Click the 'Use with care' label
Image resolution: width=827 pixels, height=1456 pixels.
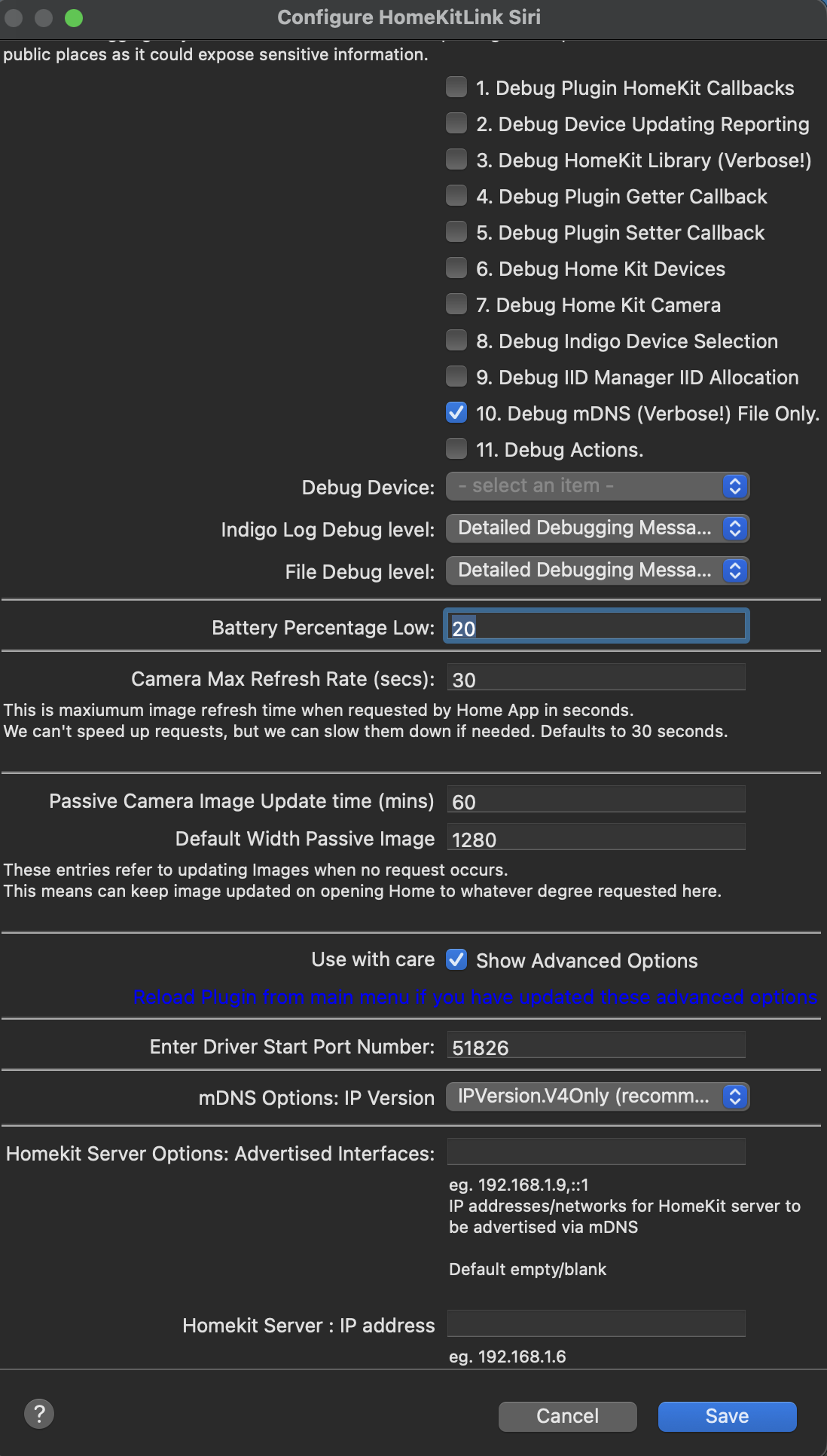click(x=373, y=959)
